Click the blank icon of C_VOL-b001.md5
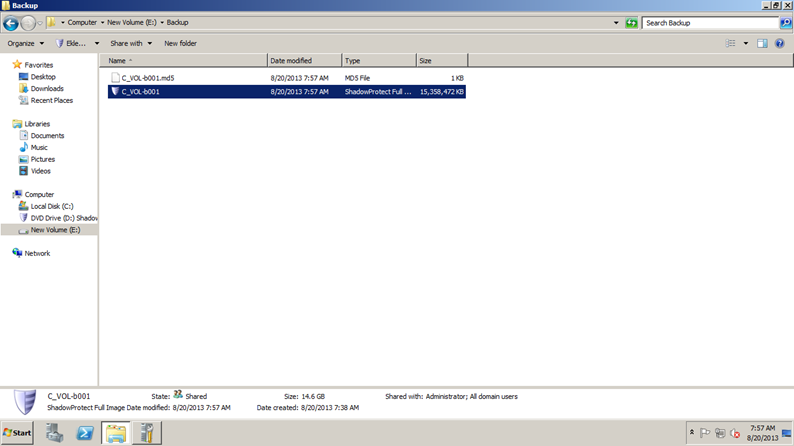The image size is (794, 446). click(115, 78)
